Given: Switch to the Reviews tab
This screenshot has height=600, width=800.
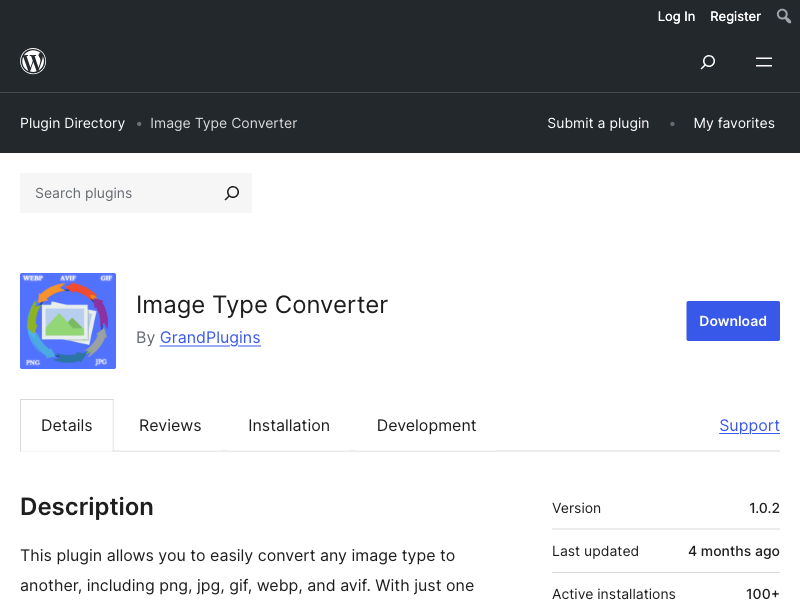Looking at the screenshot, I should click(x=170, y=426).
